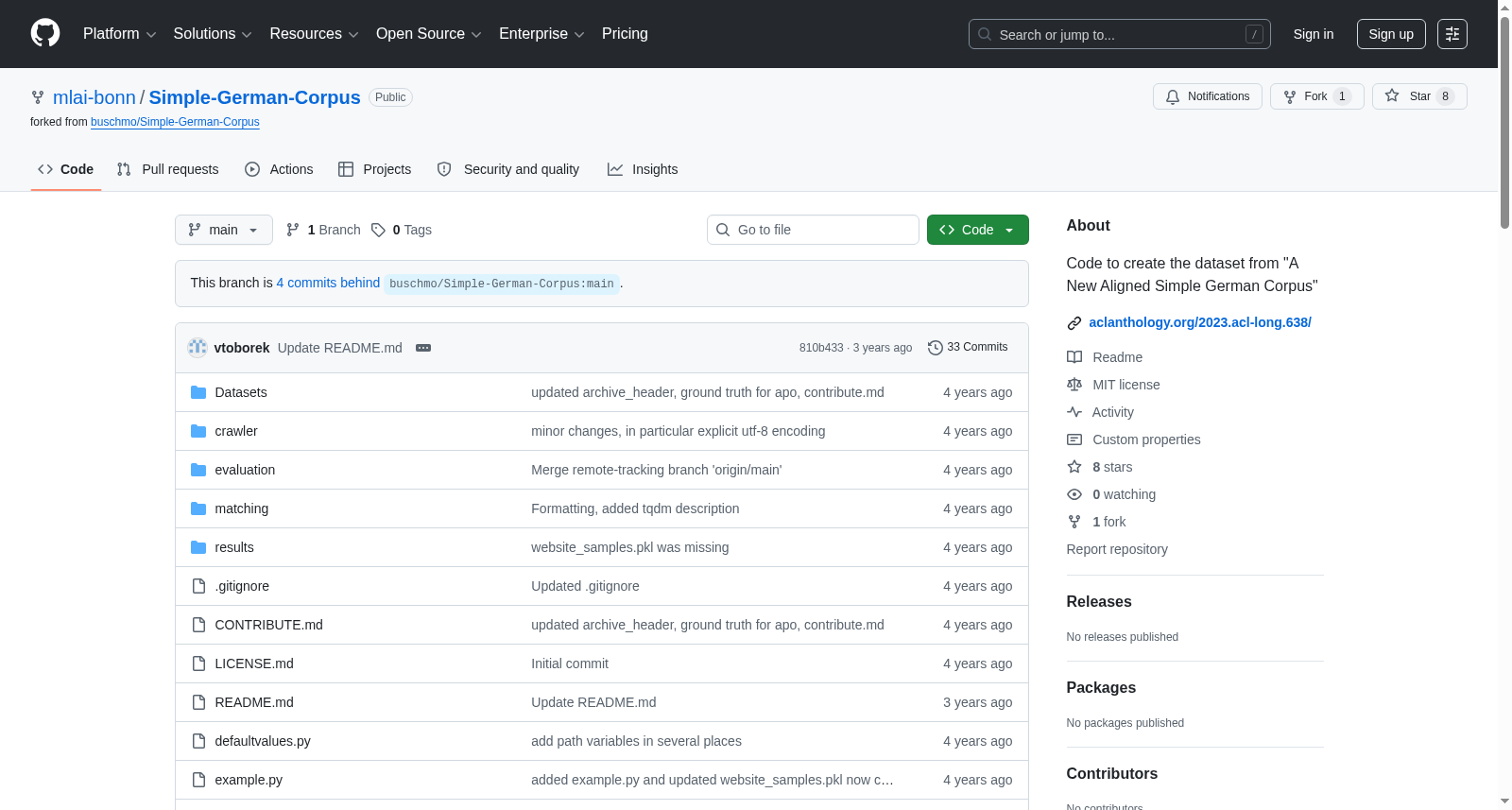Screen dimensions: 1512x810
Task: Click the ellipsis commit message expander icon
Action: [x=423, y=348]
